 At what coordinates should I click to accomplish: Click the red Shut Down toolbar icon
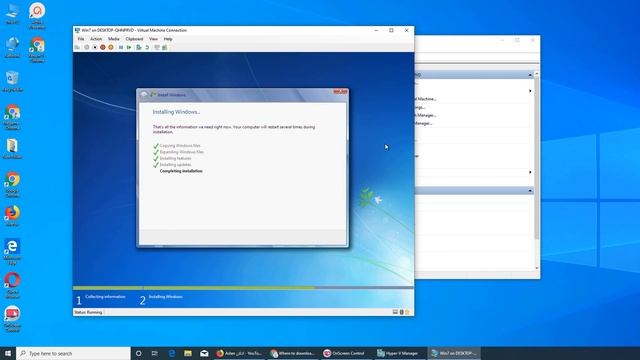[103, 47]
